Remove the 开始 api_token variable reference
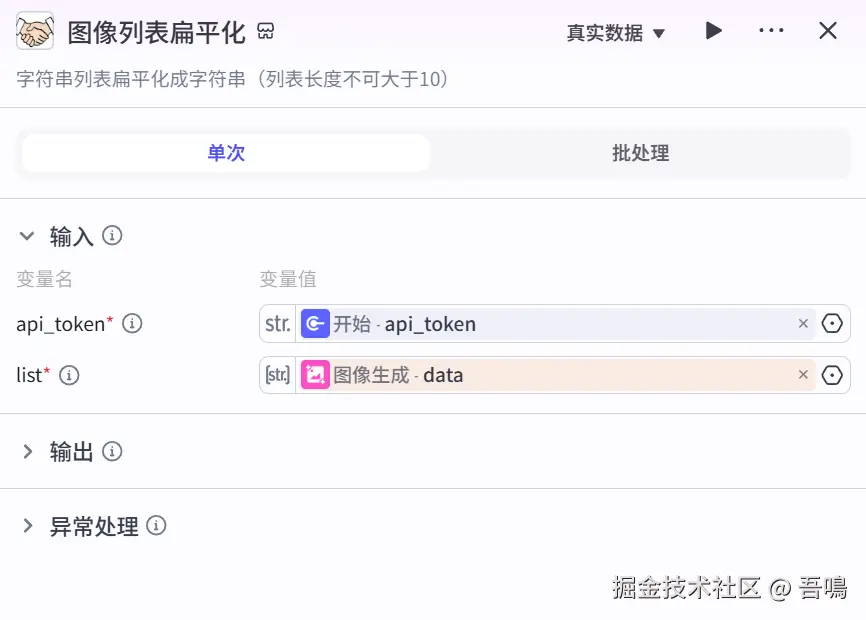Viewport: 866px width, 620px height. point(803,324)
